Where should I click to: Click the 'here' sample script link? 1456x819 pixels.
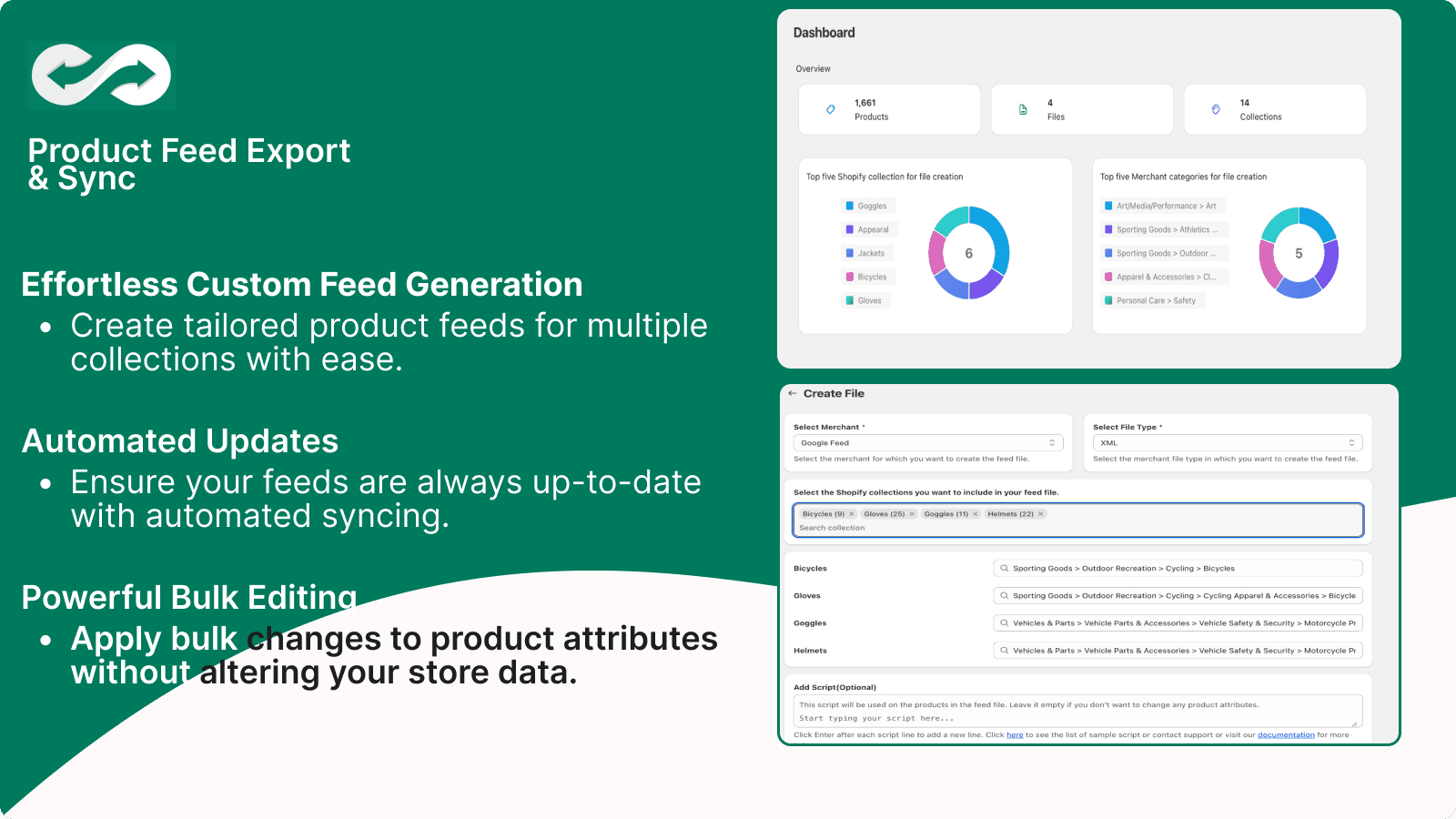1015,734
